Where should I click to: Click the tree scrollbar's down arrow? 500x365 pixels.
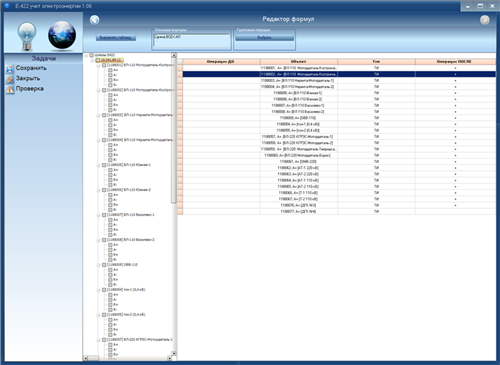pos(174,353)
